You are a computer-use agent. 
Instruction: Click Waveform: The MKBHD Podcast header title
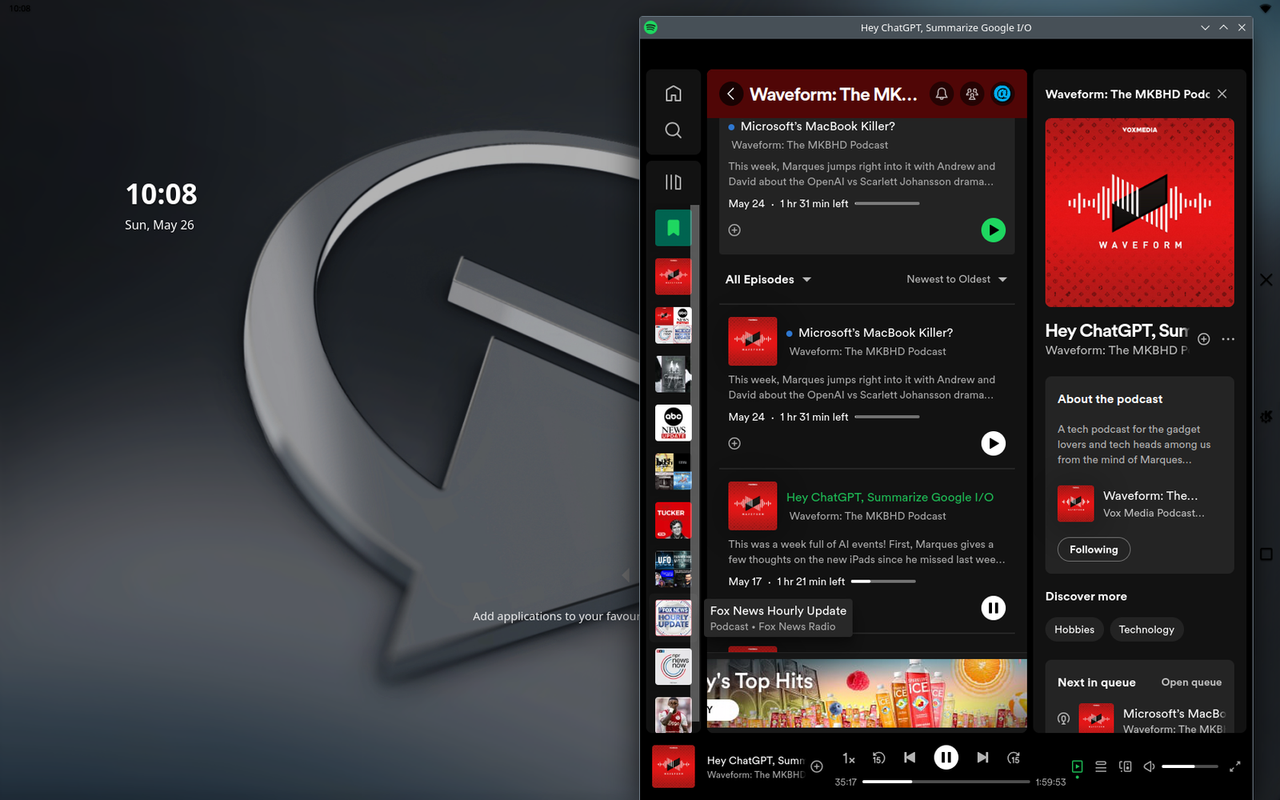pyautogui.click(x=833, y=94)
